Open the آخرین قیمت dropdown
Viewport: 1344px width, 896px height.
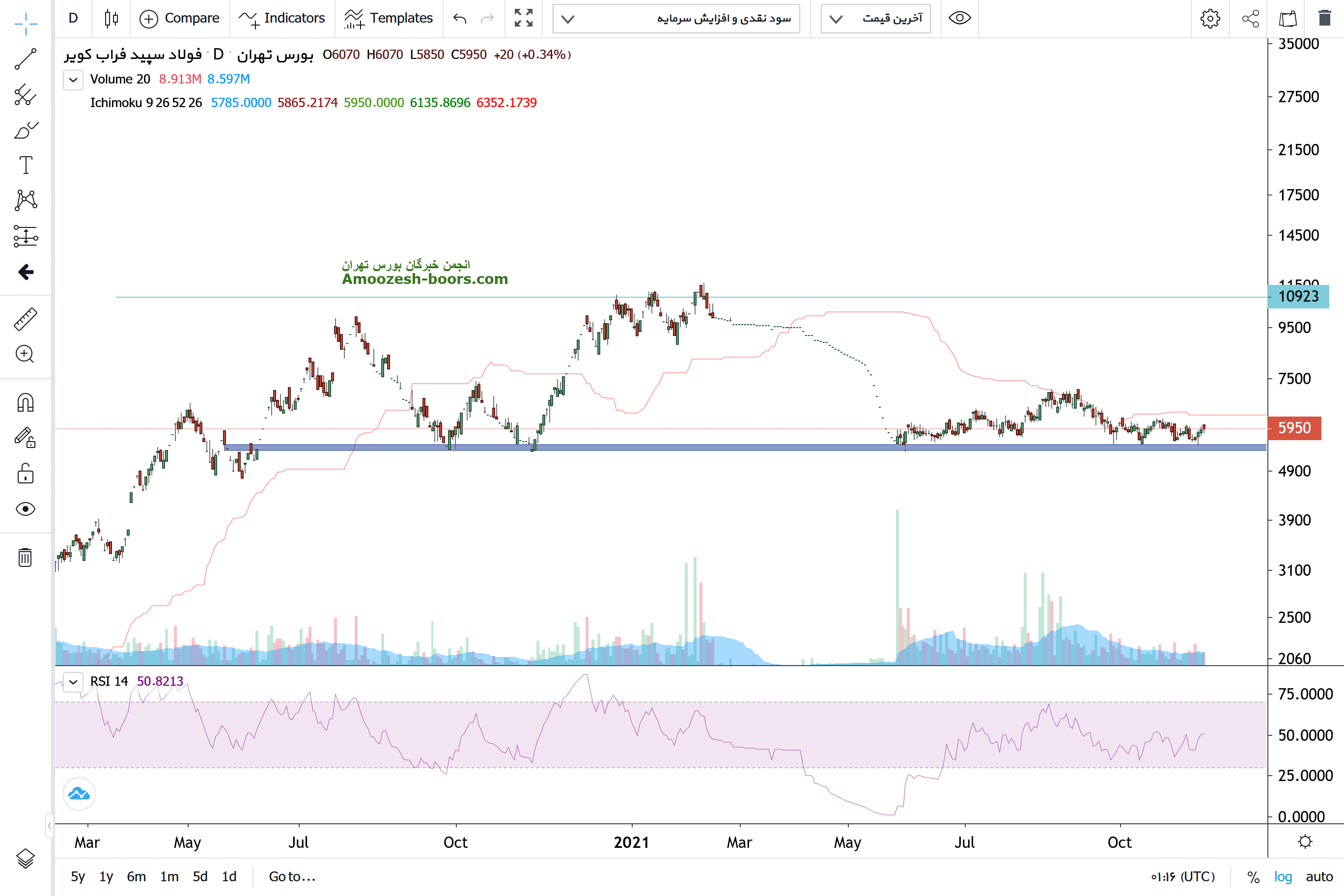[875, 18]
